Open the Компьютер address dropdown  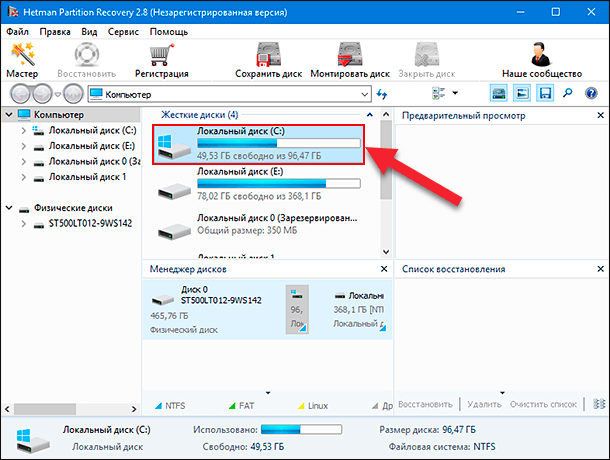(365, 95)
